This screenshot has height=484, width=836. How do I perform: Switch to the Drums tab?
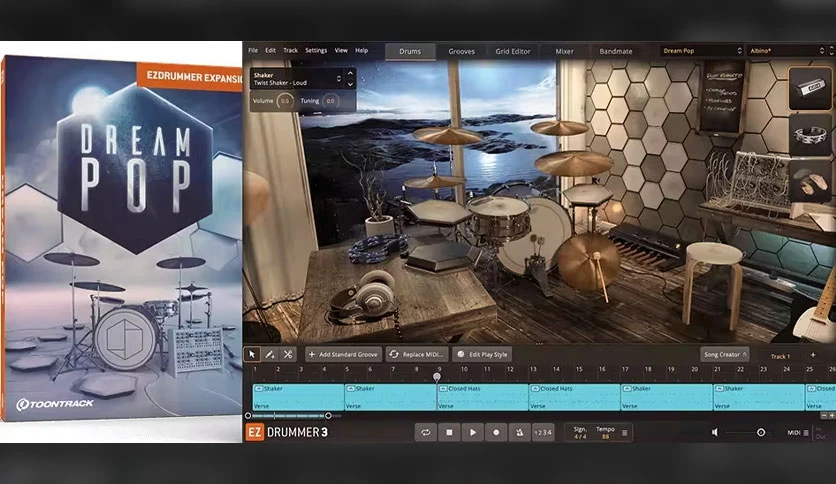click(x=410, y=51)
